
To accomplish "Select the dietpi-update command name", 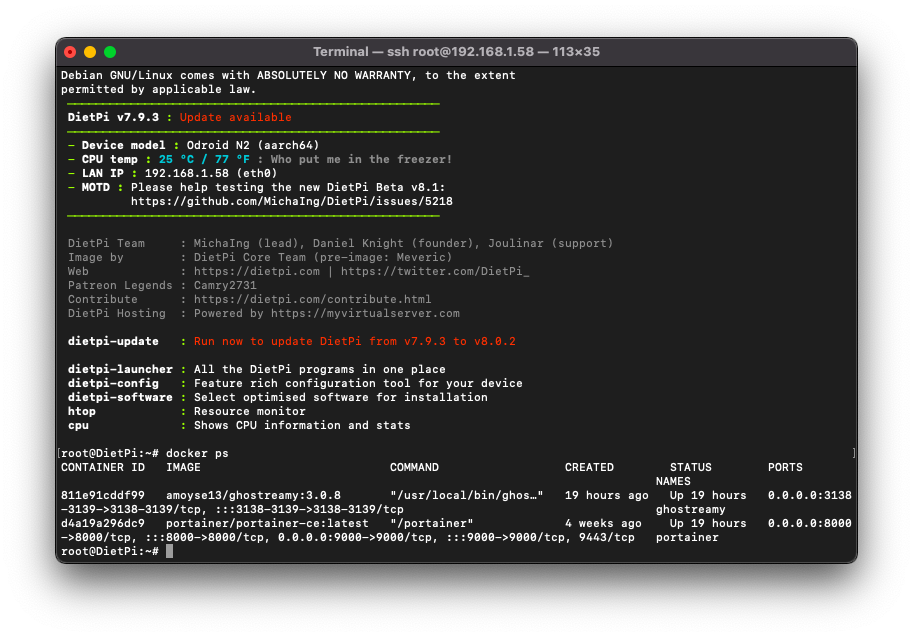I will (x=113, y=341).
